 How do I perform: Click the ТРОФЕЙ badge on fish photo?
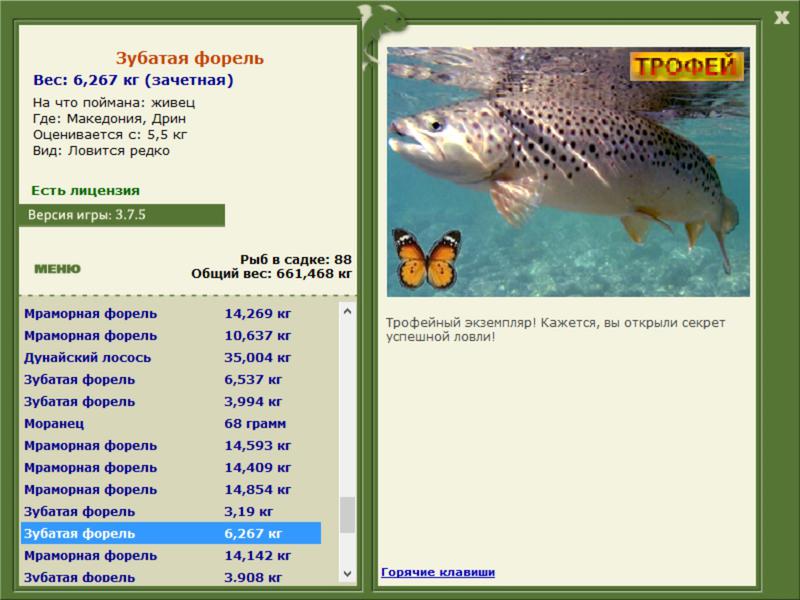click(x=687, y=66)
